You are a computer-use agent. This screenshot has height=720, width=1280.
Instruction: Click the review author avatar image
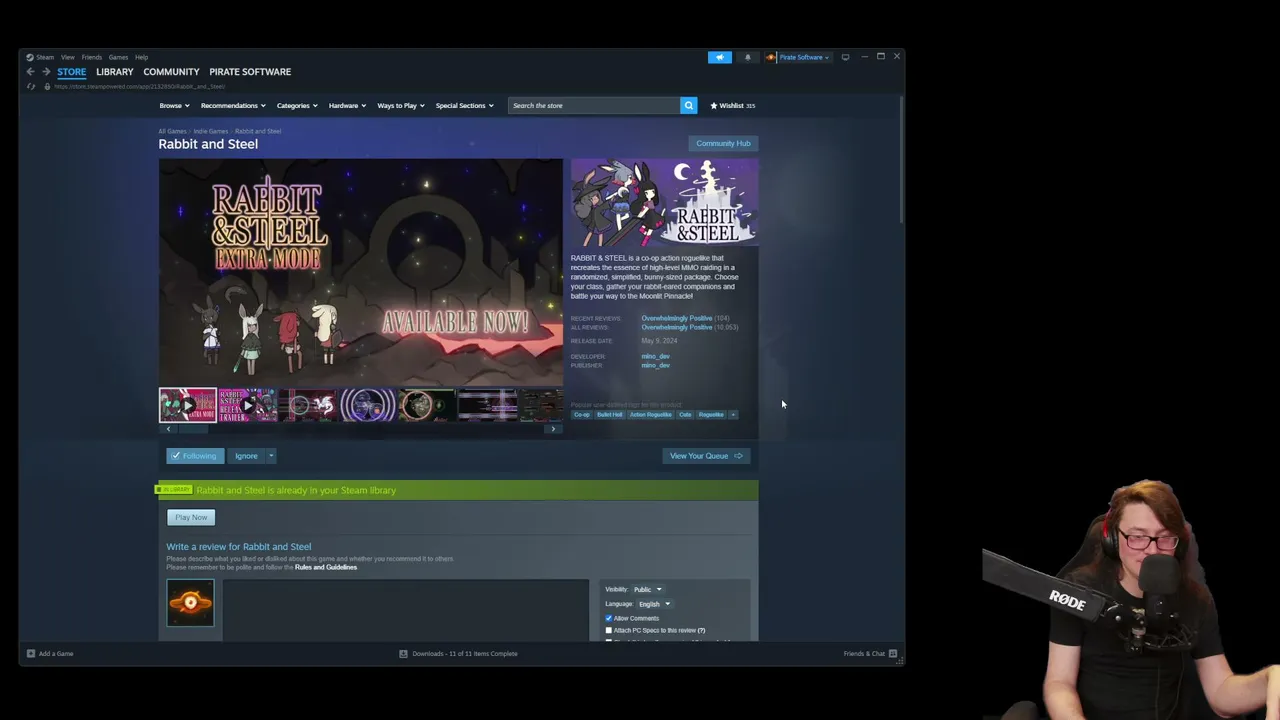190,603
